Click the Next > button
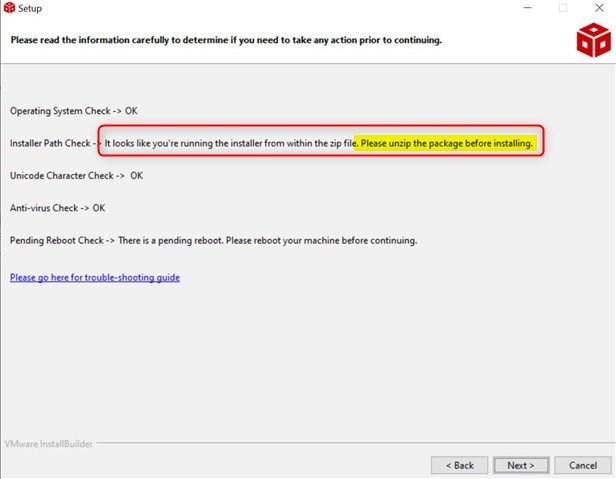This screenshot has height=479, width=616. [x=521, y=465]
